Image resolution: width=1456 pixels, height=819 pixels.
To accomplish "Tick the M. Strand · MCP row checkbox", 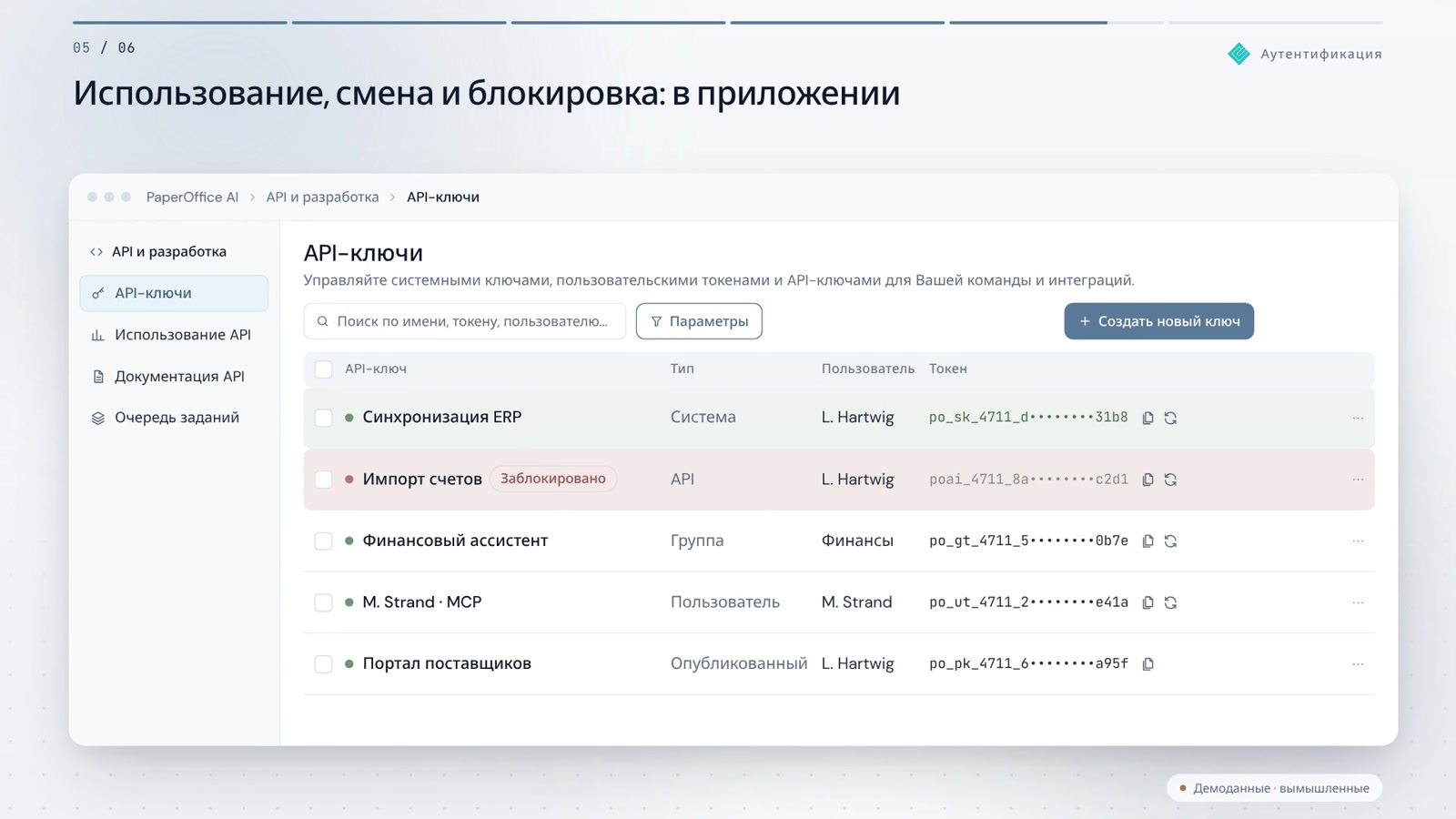I will click(323, 602).
